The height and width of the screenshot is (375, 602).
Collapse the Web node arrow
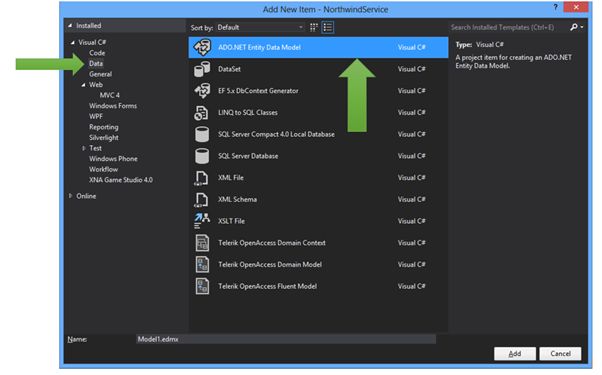tap(83, 85)
